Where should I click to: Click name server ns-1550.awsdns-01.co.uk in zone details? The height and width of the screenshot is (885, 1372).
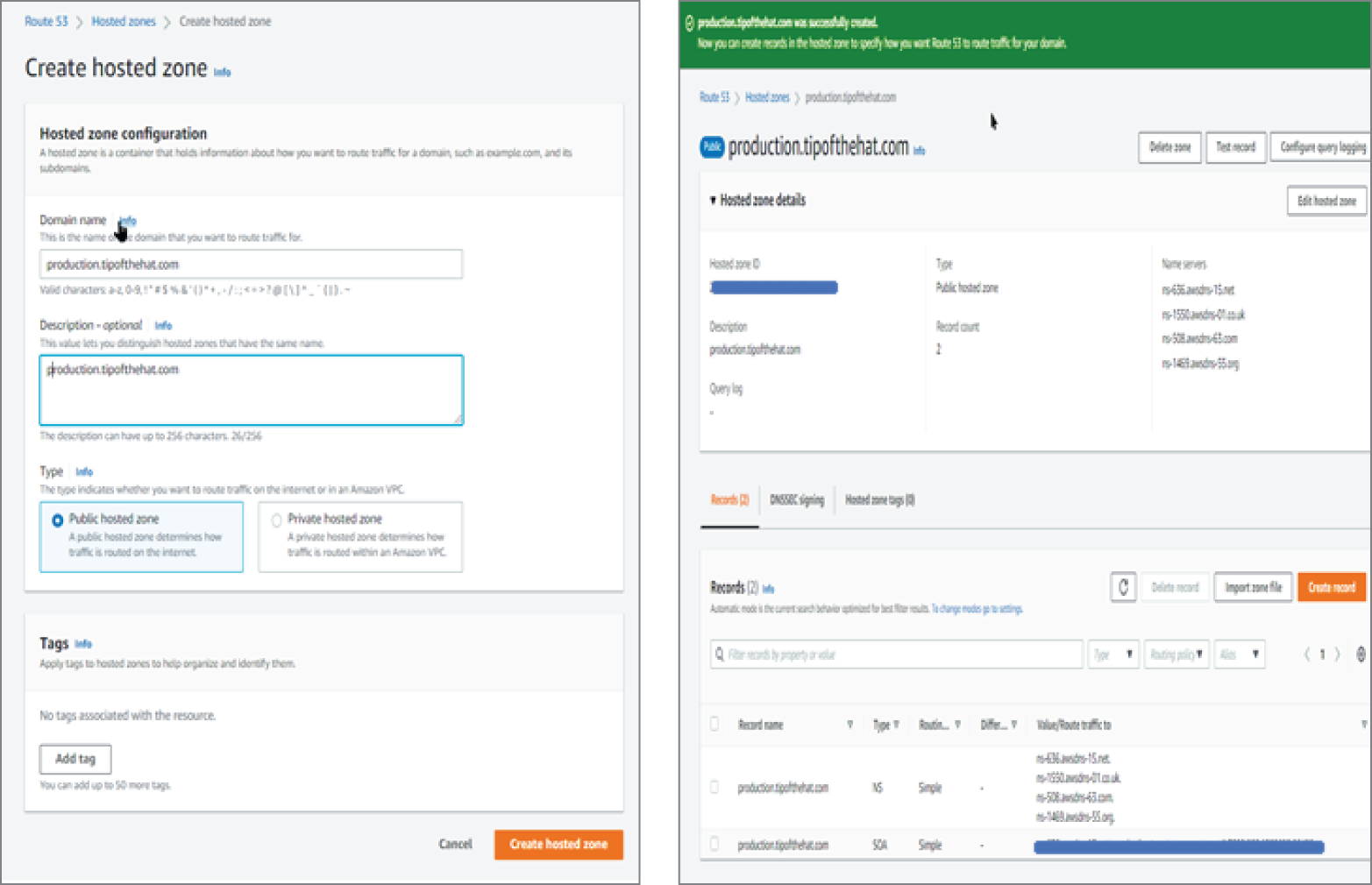point(1203,314)
